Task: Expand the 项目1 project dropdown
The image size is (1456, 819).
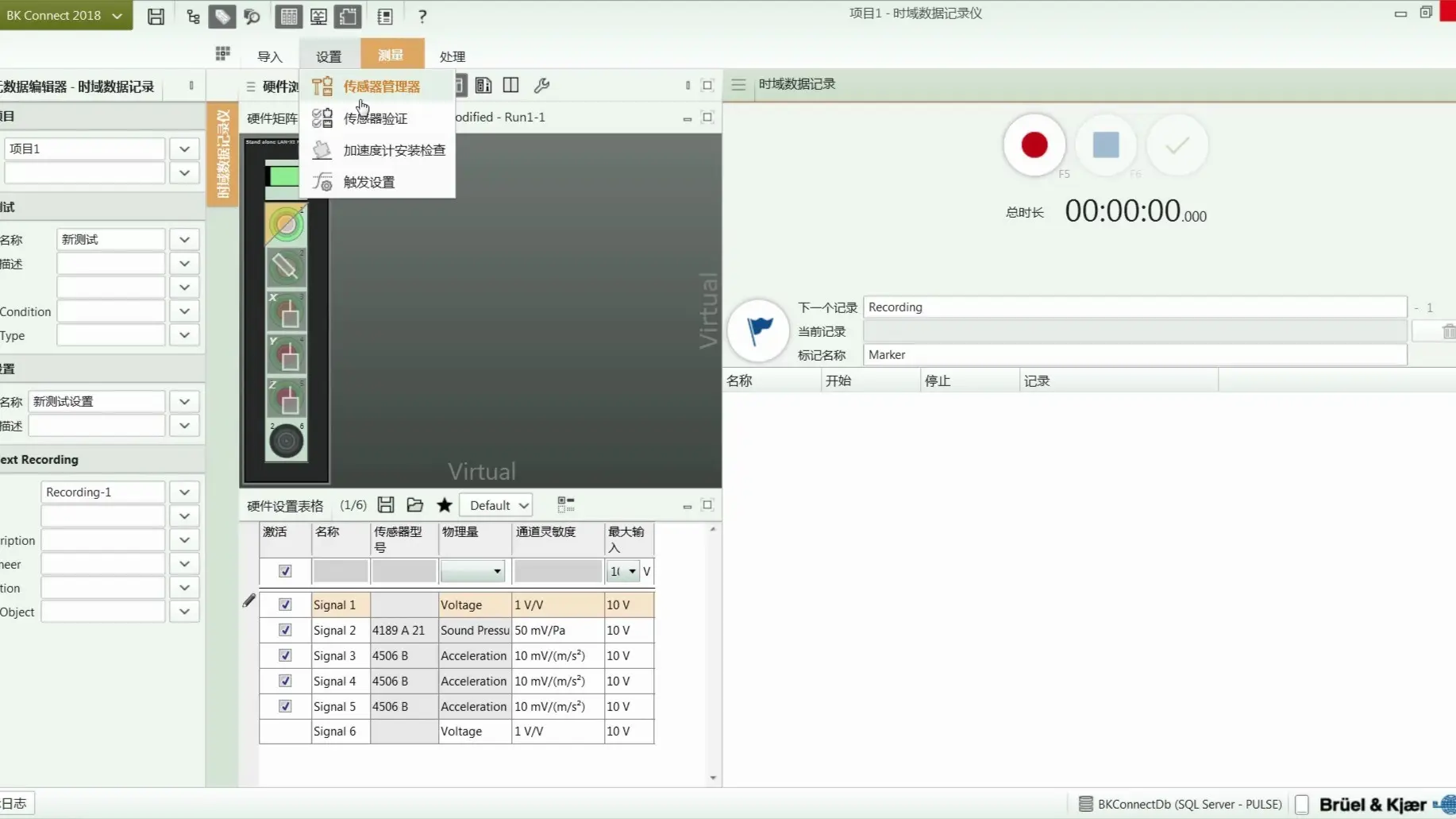Action: pos(184,149)
